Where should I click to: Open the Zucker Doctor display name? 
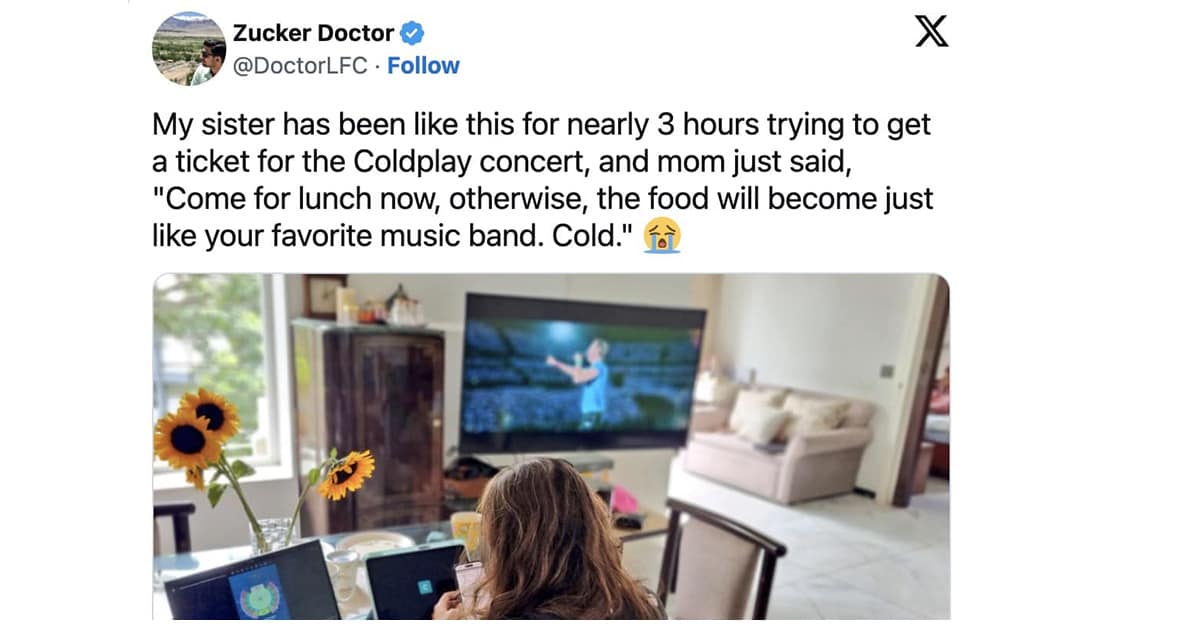[314, 33]
